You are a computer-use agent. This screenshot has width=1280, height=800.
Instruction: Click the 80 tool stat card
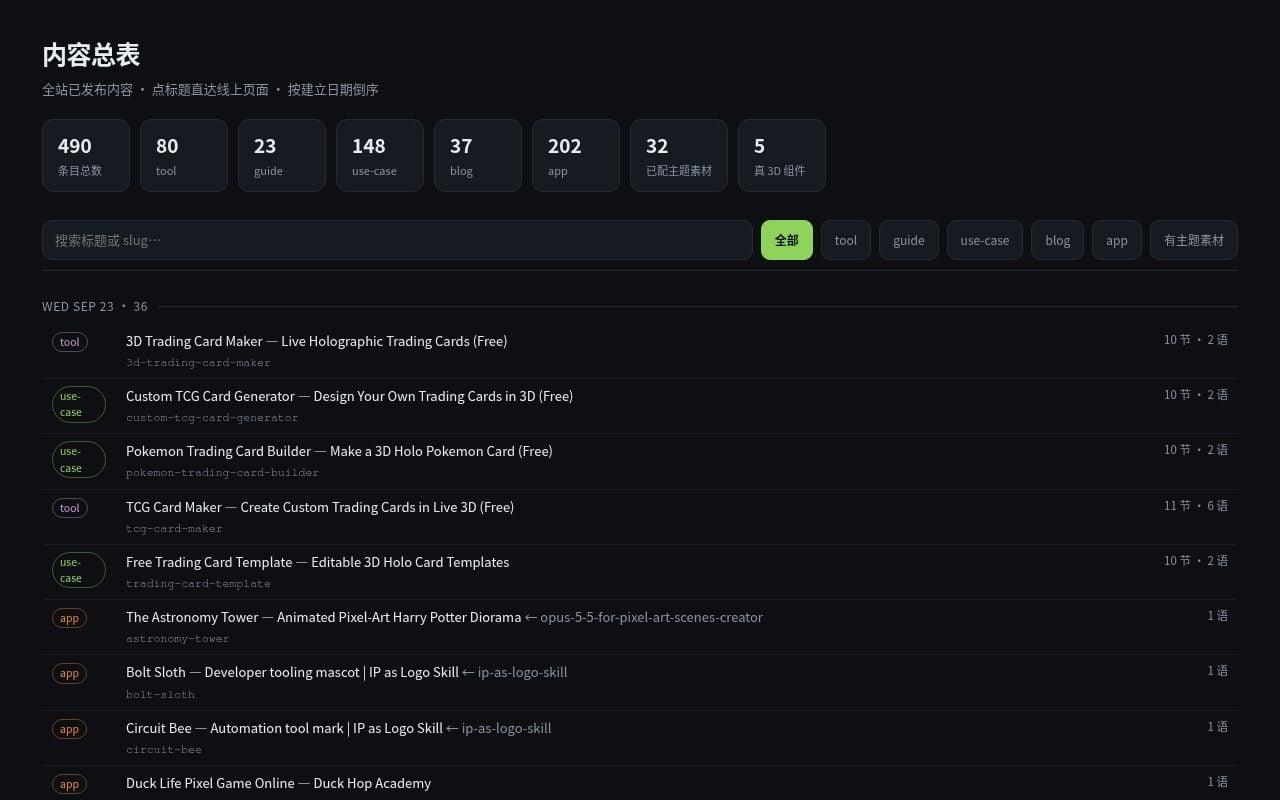tap(184, 155)
